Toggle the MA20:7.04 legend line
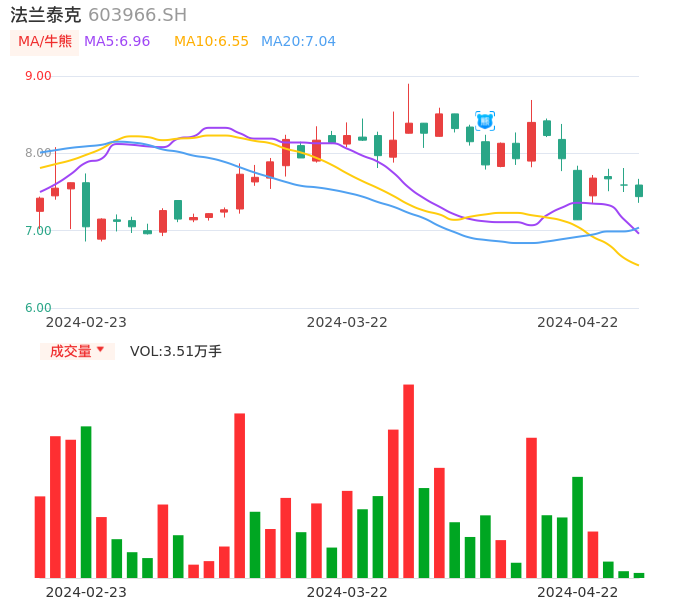Viewport: 686px width, 606px height. (298, 42)
